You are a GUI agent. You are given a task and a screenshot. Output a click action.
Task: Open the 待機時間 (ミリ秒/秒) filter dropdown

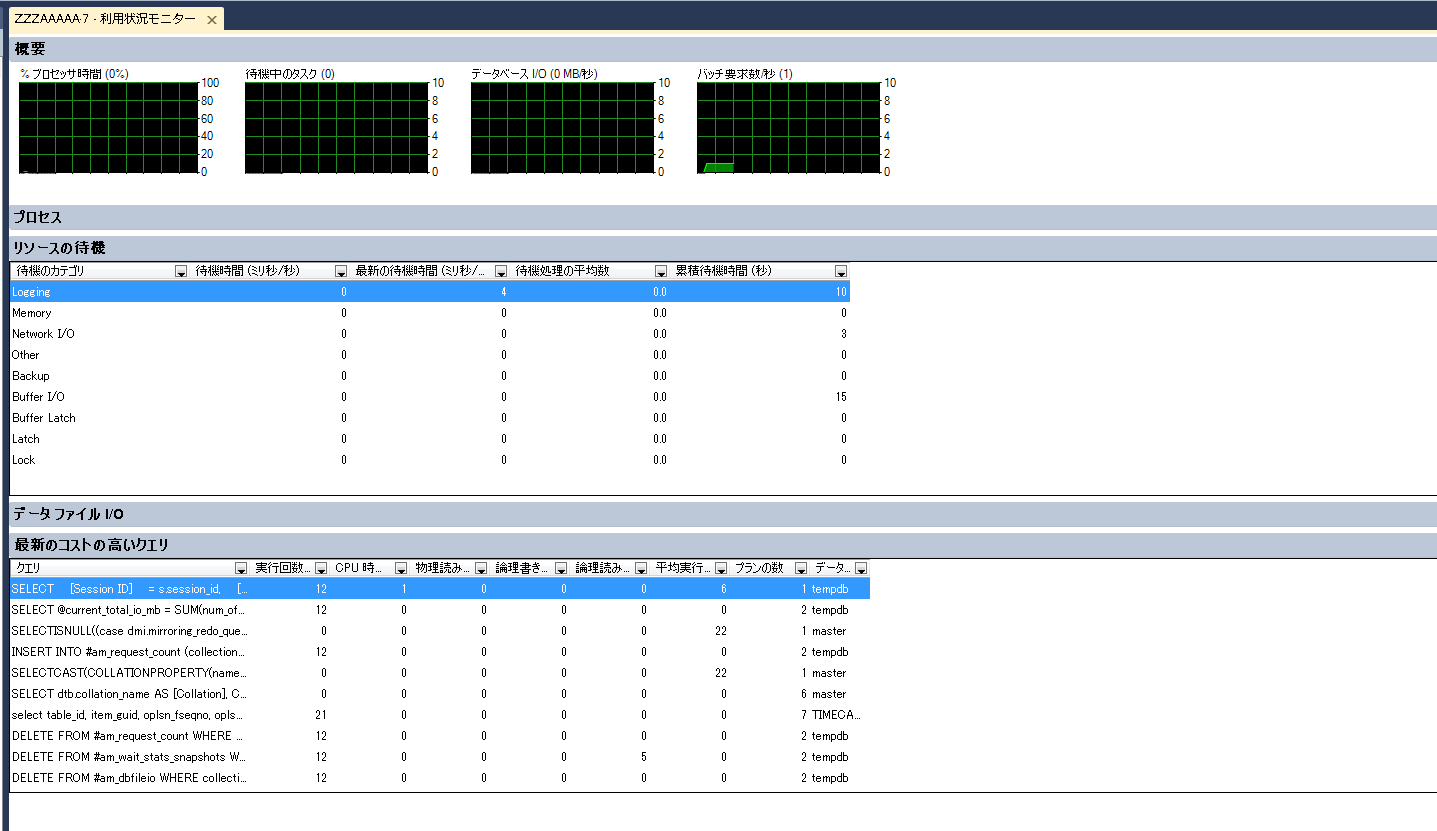tap(341, 272)
